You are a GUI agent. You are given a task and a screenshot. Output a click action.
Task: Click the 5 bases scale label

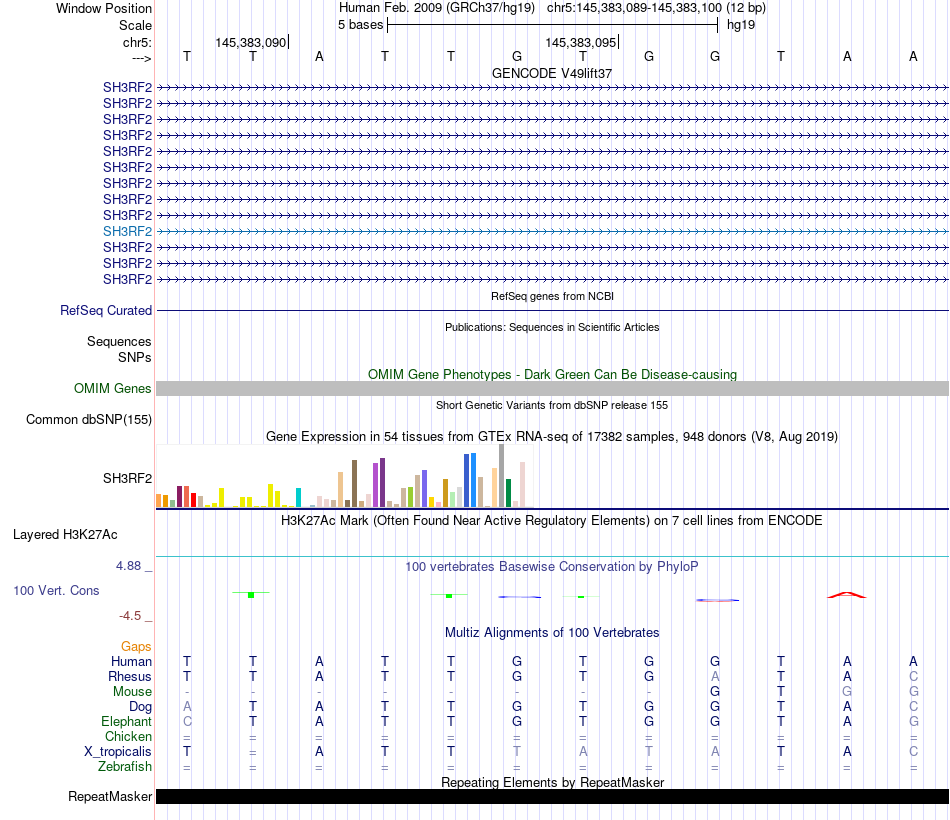[360, 25]
